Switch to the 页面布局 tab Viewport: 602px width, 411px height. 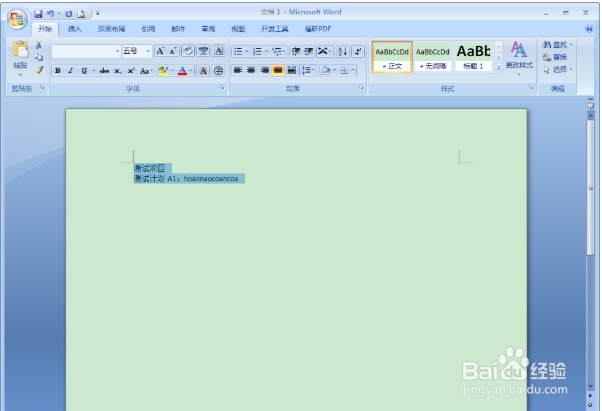pos(111,29)
